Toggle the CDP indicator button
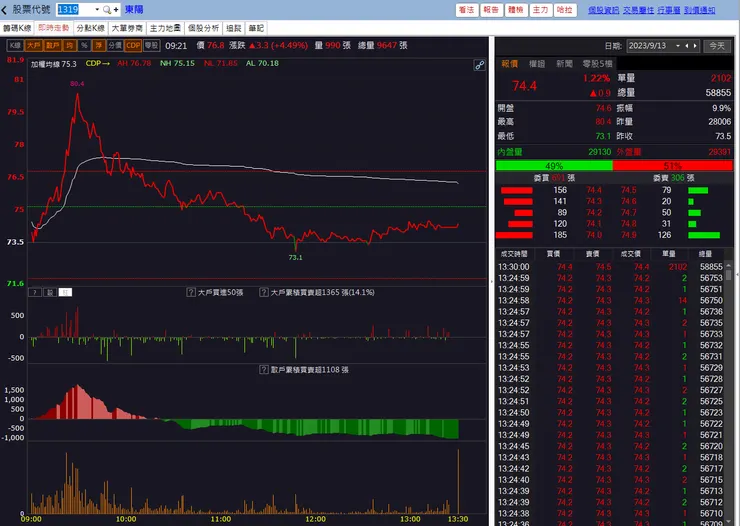740x526 pixels. (133, 45)
